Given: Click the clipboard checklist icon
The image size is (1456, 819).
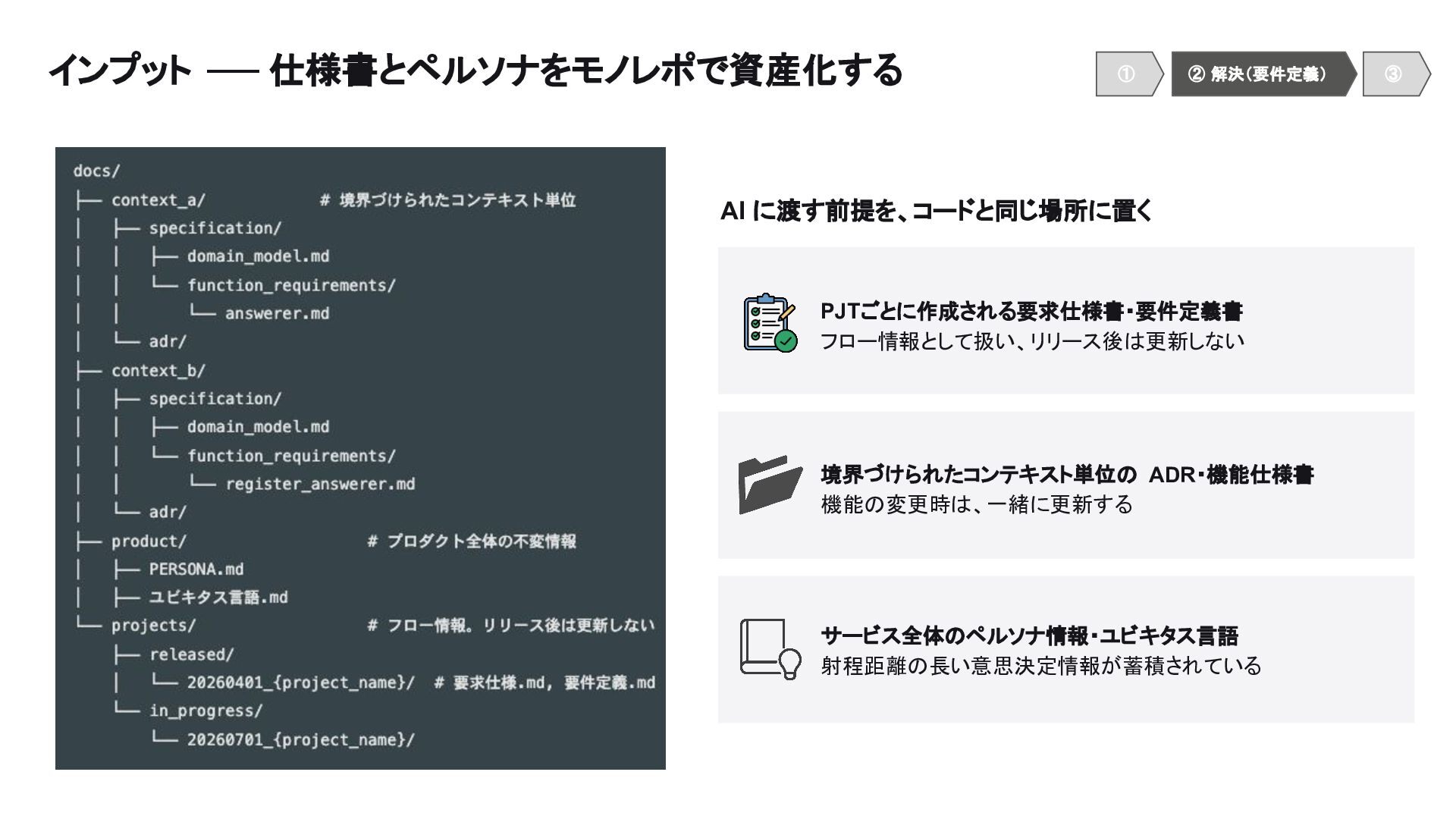Looking at the screenshot, I should point(770,323).
